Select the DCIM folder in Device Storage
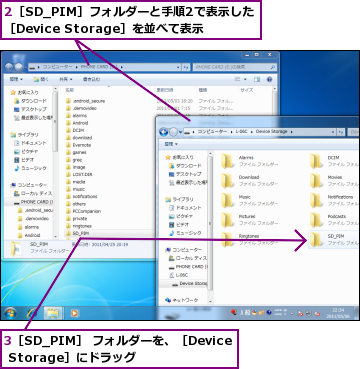 334,161
